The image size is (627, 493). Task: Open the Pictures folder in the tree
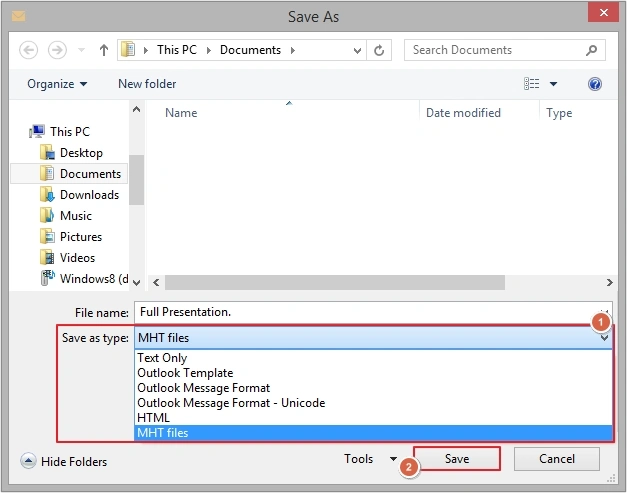(81, 237)
